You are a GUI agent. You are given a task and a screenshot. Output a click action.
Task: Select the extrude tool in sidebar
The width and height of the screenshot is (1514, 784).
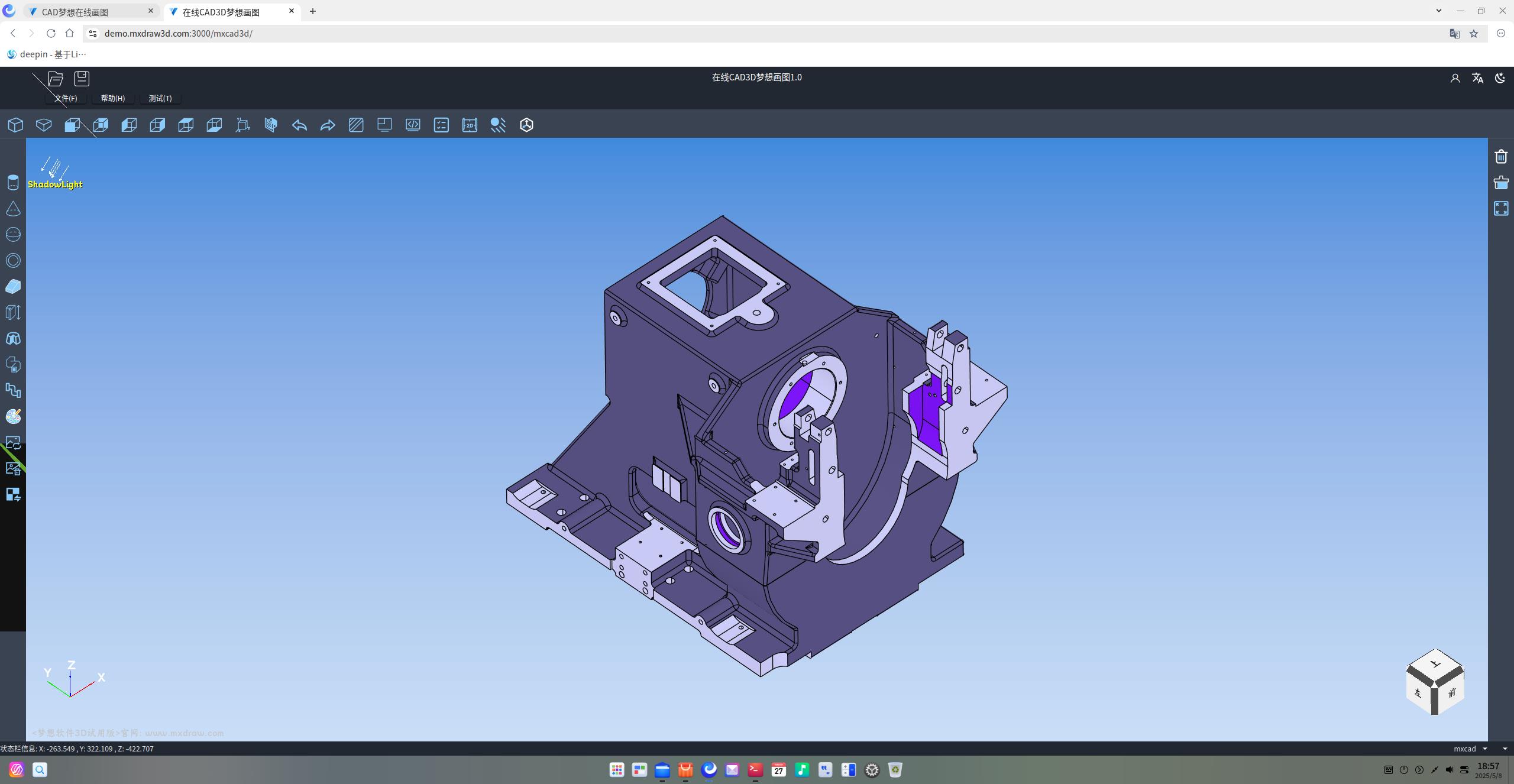13,313
